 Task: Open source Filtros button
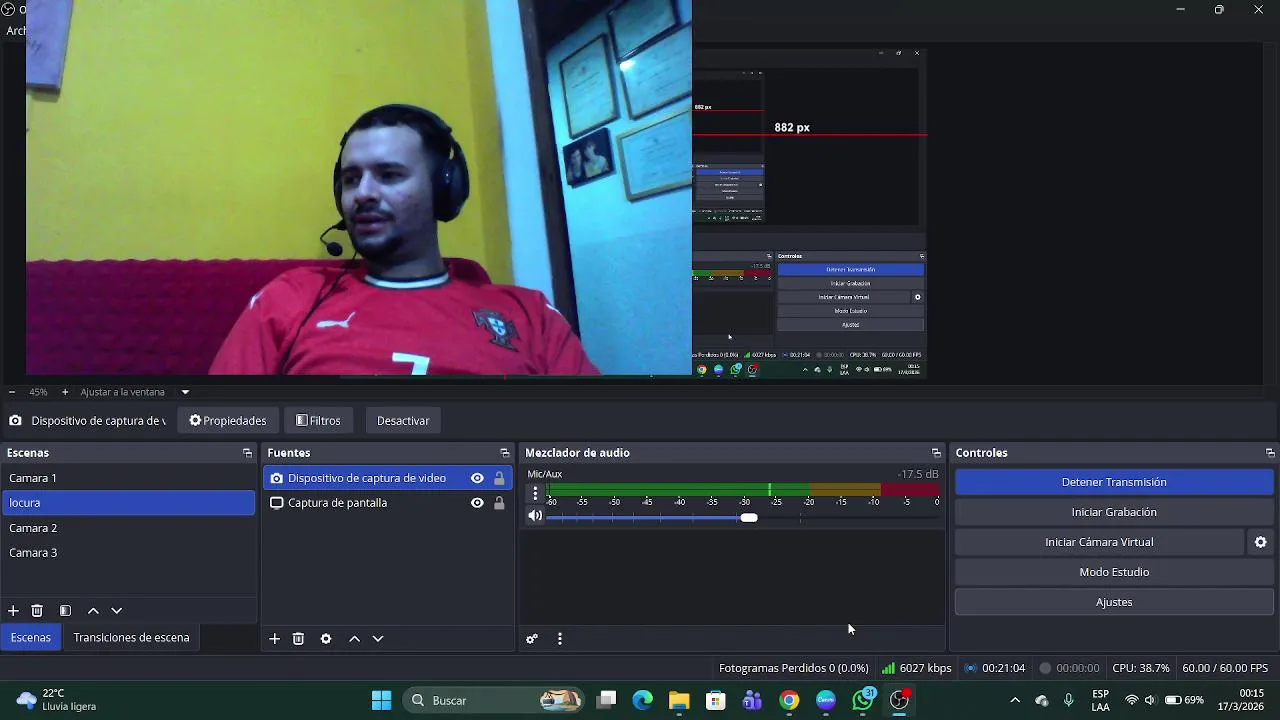[x=318, y=421]
